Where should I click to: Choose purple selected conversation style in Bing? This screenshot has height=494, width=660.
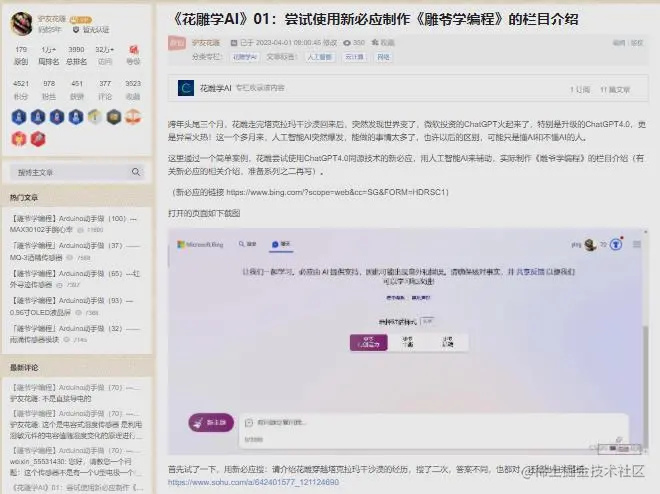point(369,343)
